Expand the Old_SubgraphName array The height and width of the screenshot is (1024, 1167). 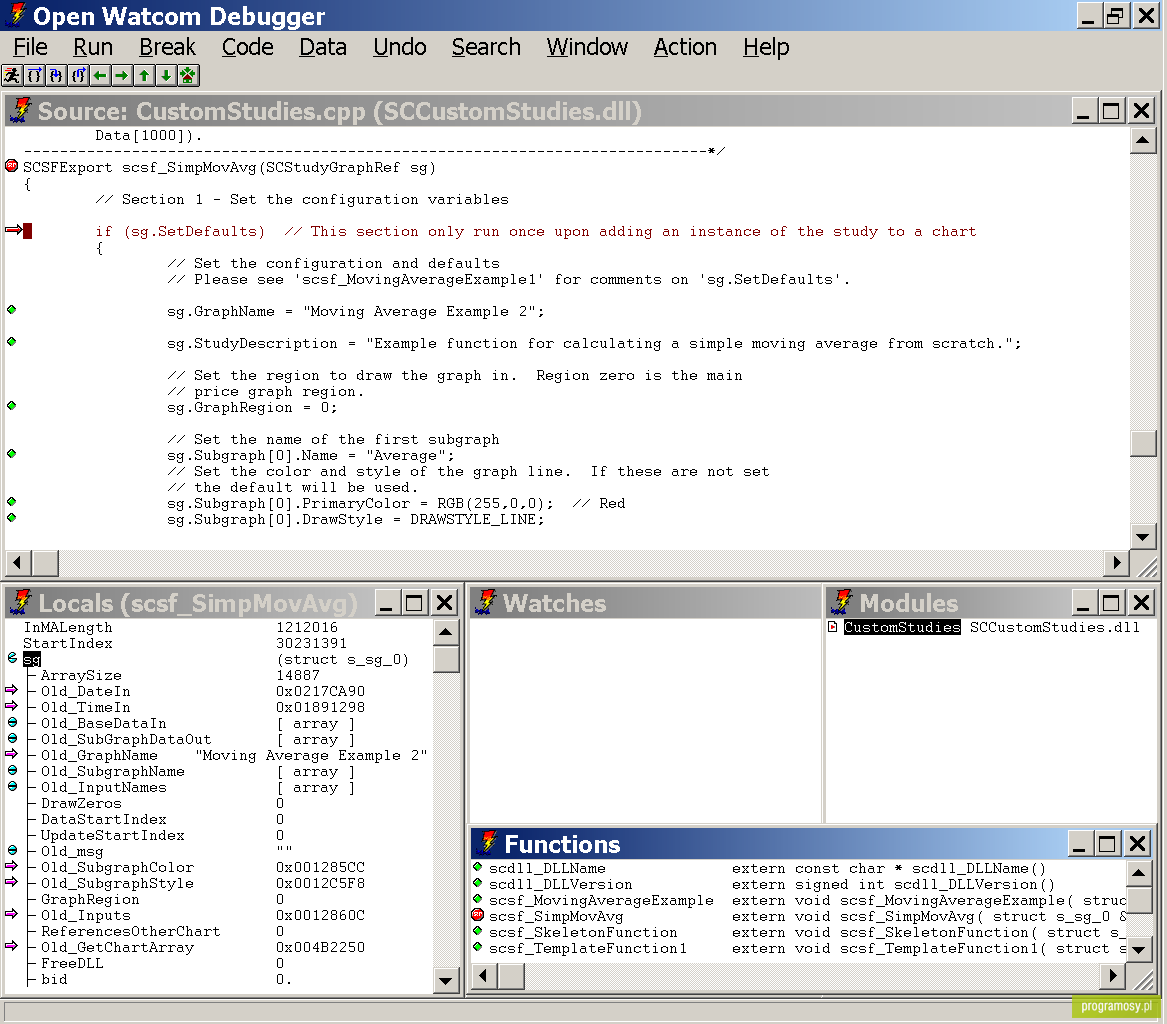tap(12, 770)
